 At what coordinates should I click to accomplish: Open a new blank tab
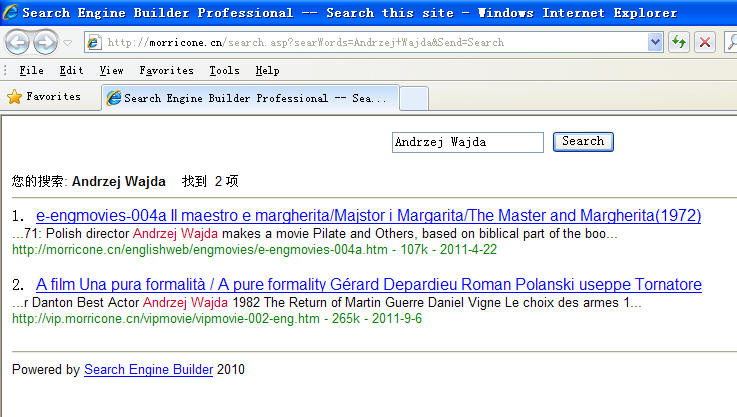[x=414, y=99]
